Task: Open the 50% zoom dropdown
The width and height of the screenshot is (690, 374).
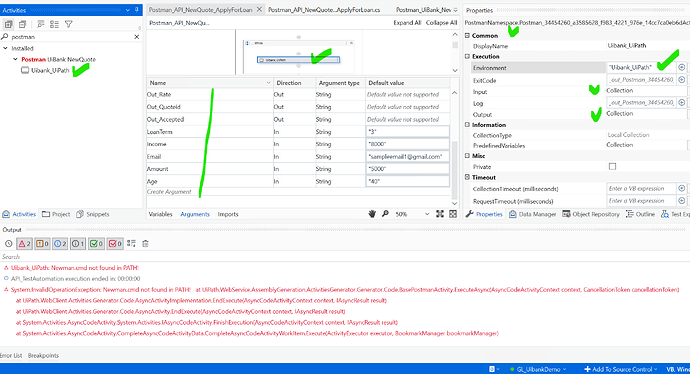Action: click(x=426, y=214)
